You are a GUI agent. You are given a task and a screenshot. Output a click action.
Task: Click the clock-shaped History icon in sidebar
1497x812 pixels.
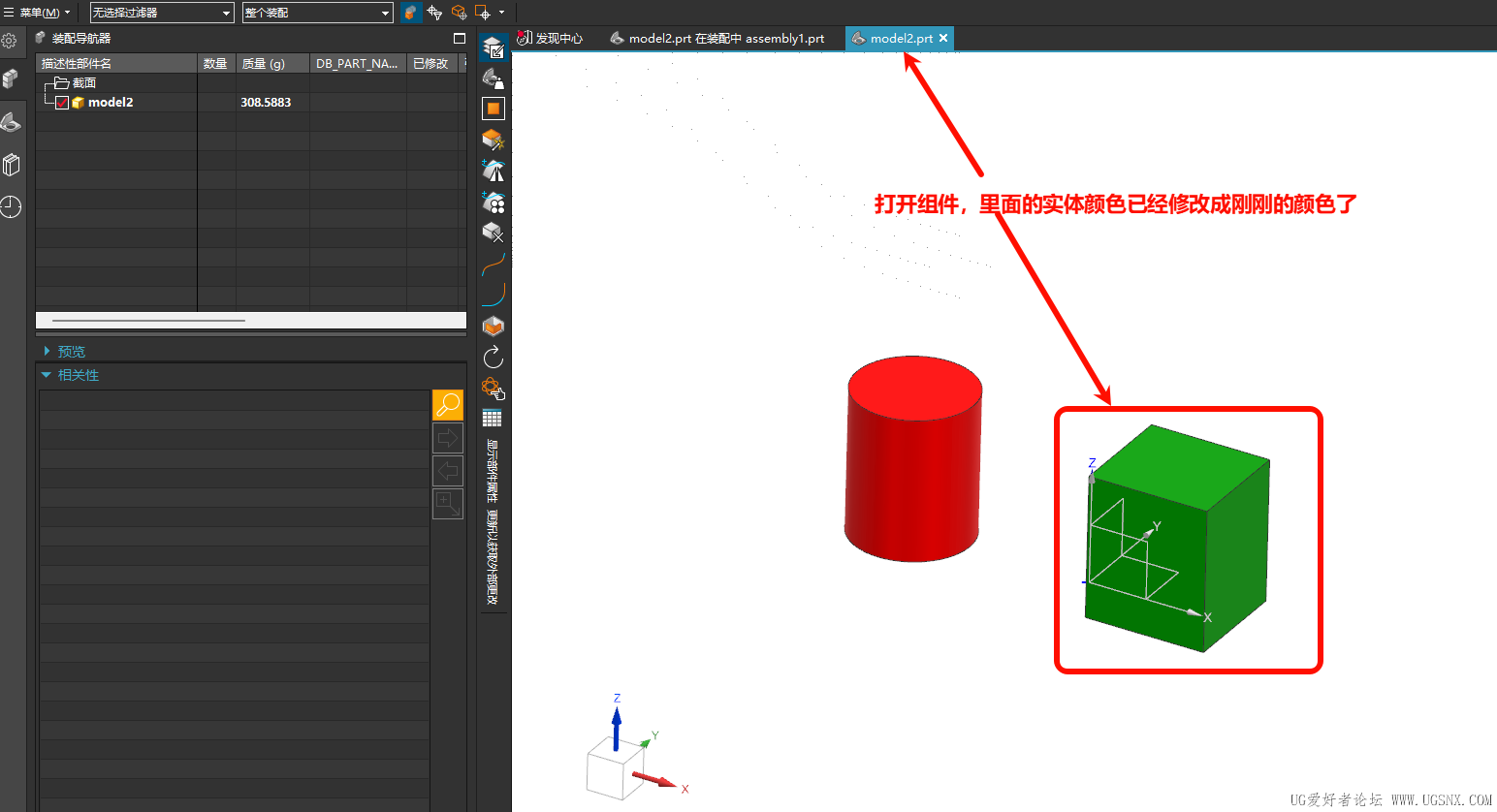(x=11, y=206)
